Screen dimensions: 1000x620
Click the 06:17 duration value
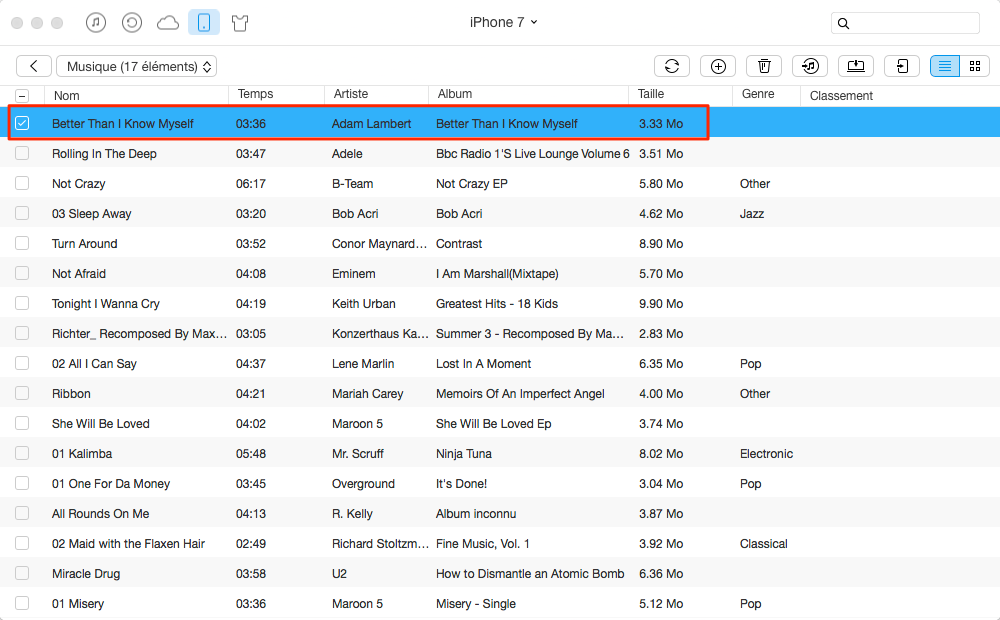251,184
